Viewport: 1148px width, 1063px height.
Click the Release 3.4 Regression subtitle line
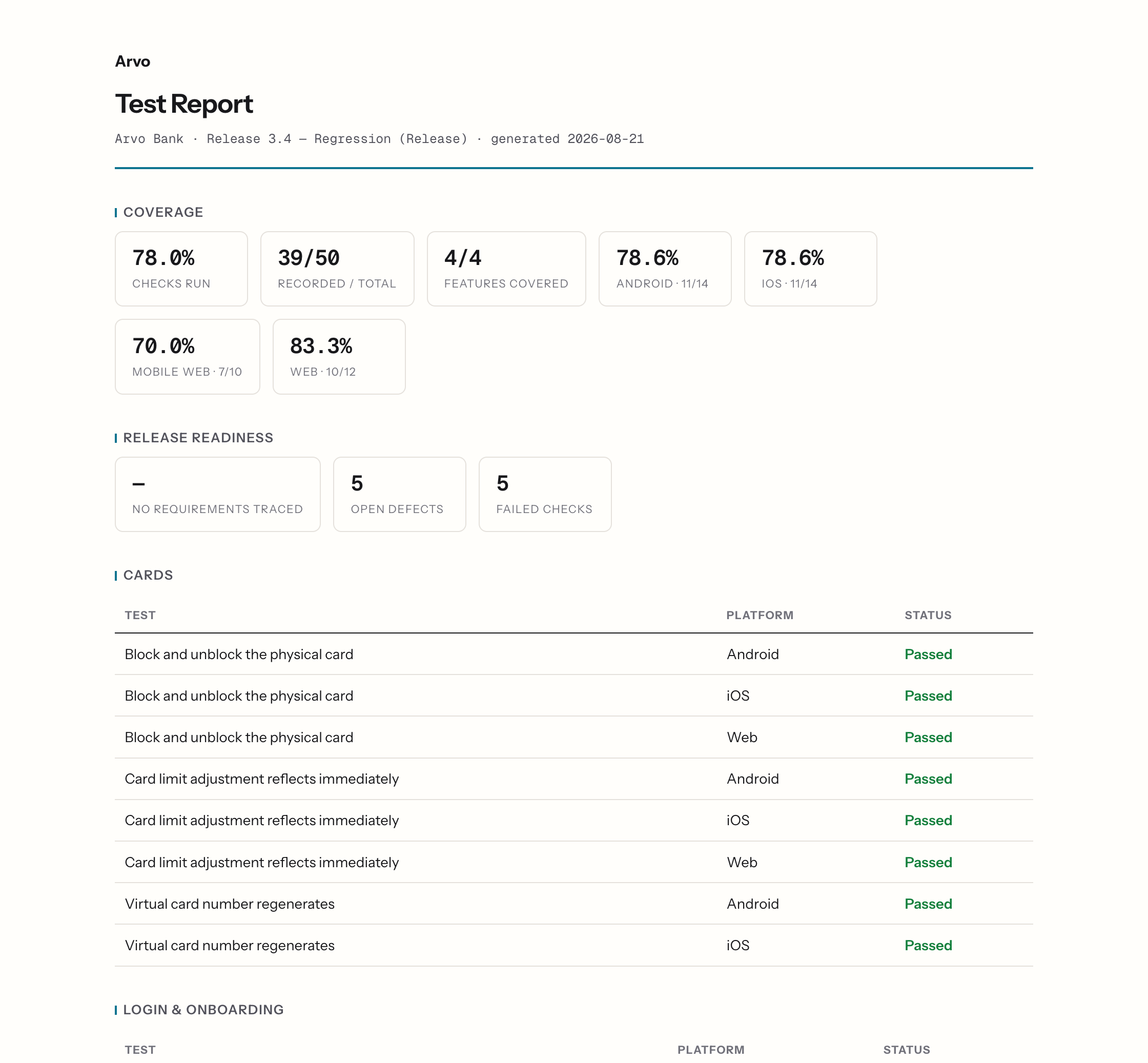tap(379, 138)
